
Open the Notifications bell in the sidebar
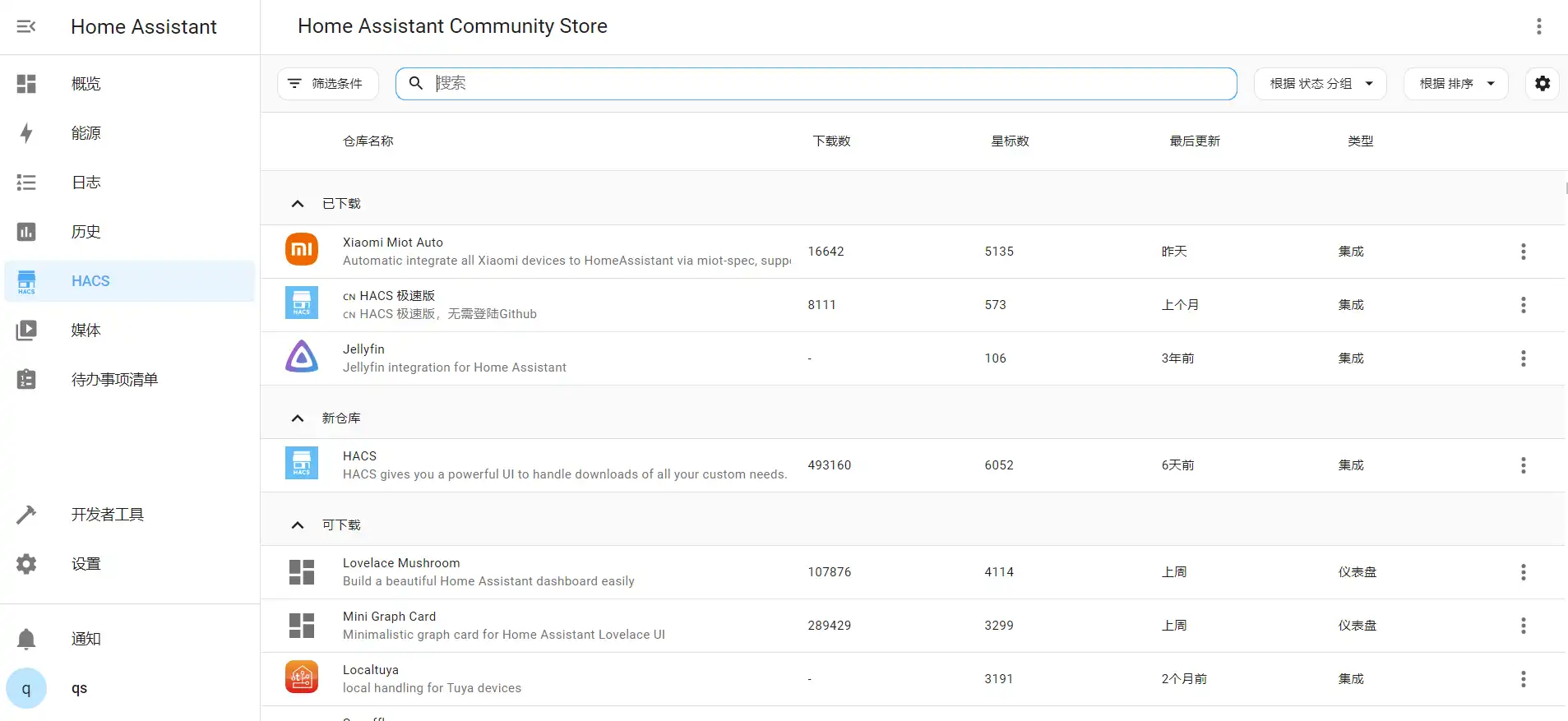pyautogui.click(x=26, y=639)
